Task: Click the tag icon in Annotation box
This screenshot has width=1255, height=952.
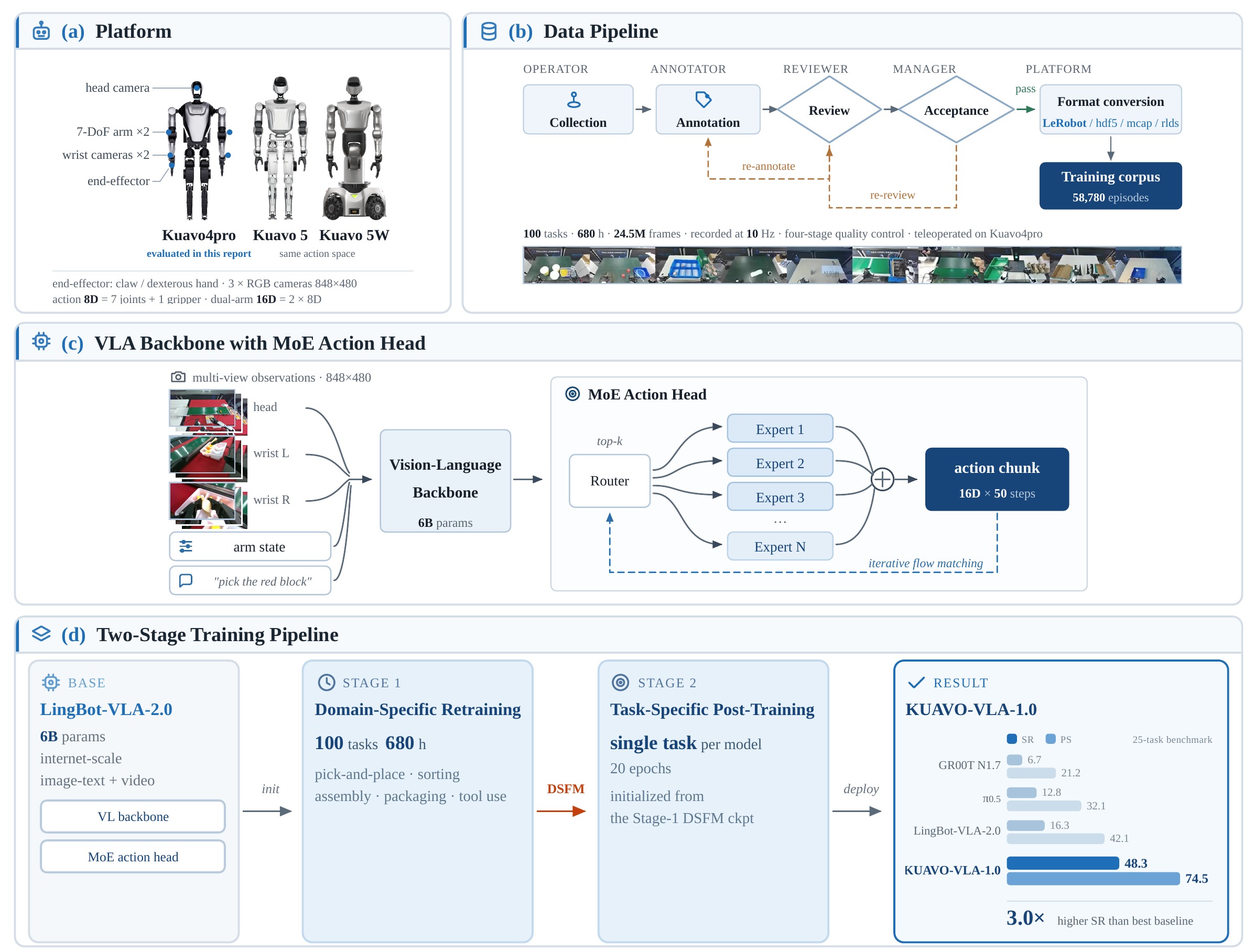Action: (703, 99)
